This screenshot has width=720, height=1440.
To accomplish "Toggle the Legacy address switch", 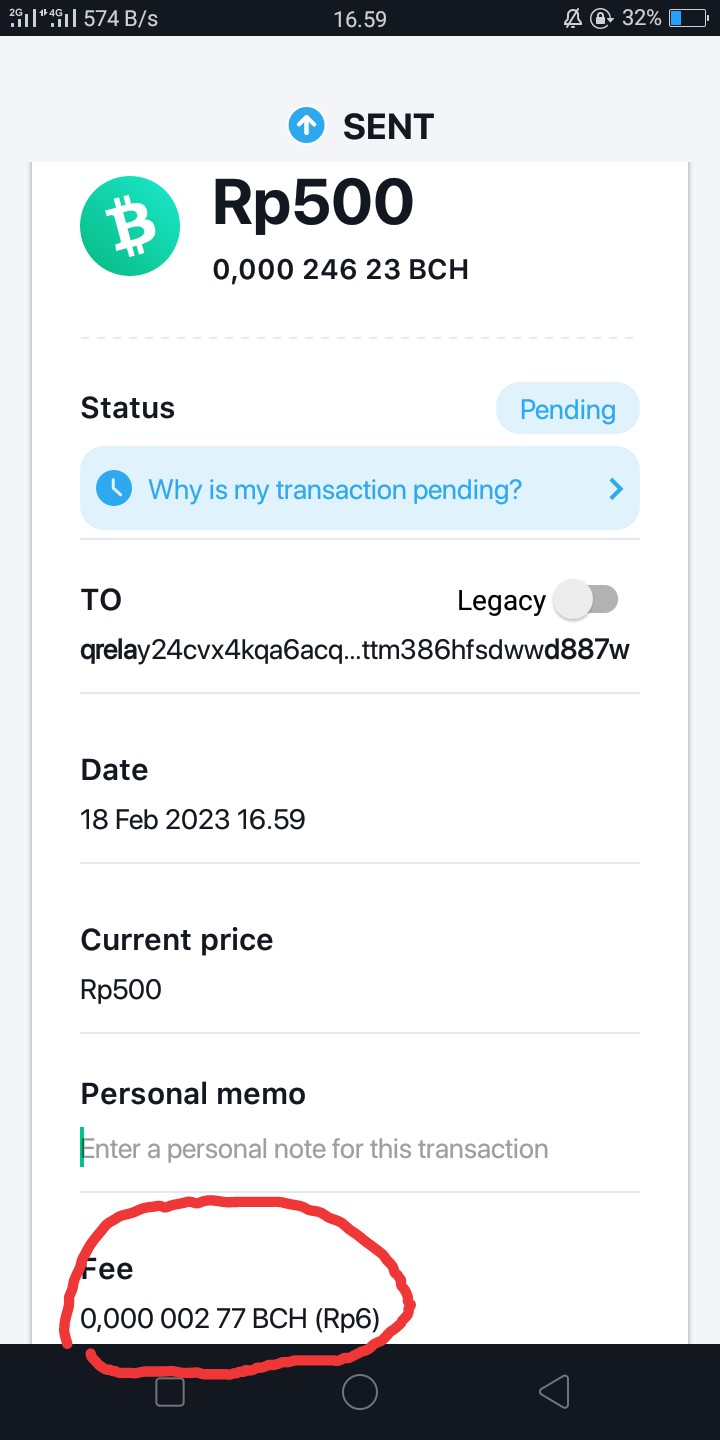I will click(586, 600).
